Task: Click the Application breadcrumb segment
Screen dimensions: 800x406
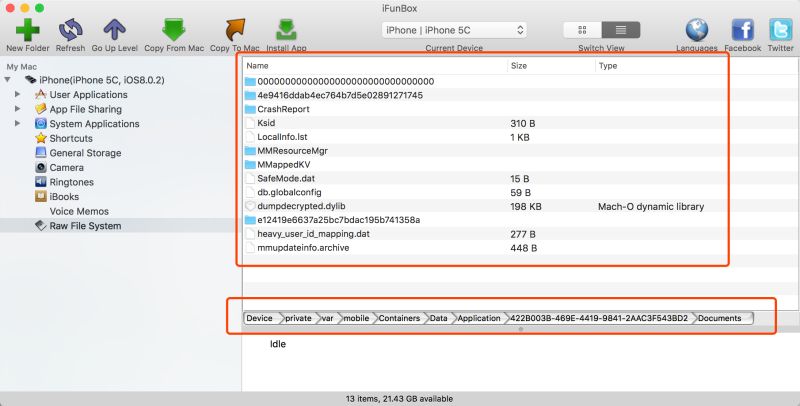Action: (479, 318)
